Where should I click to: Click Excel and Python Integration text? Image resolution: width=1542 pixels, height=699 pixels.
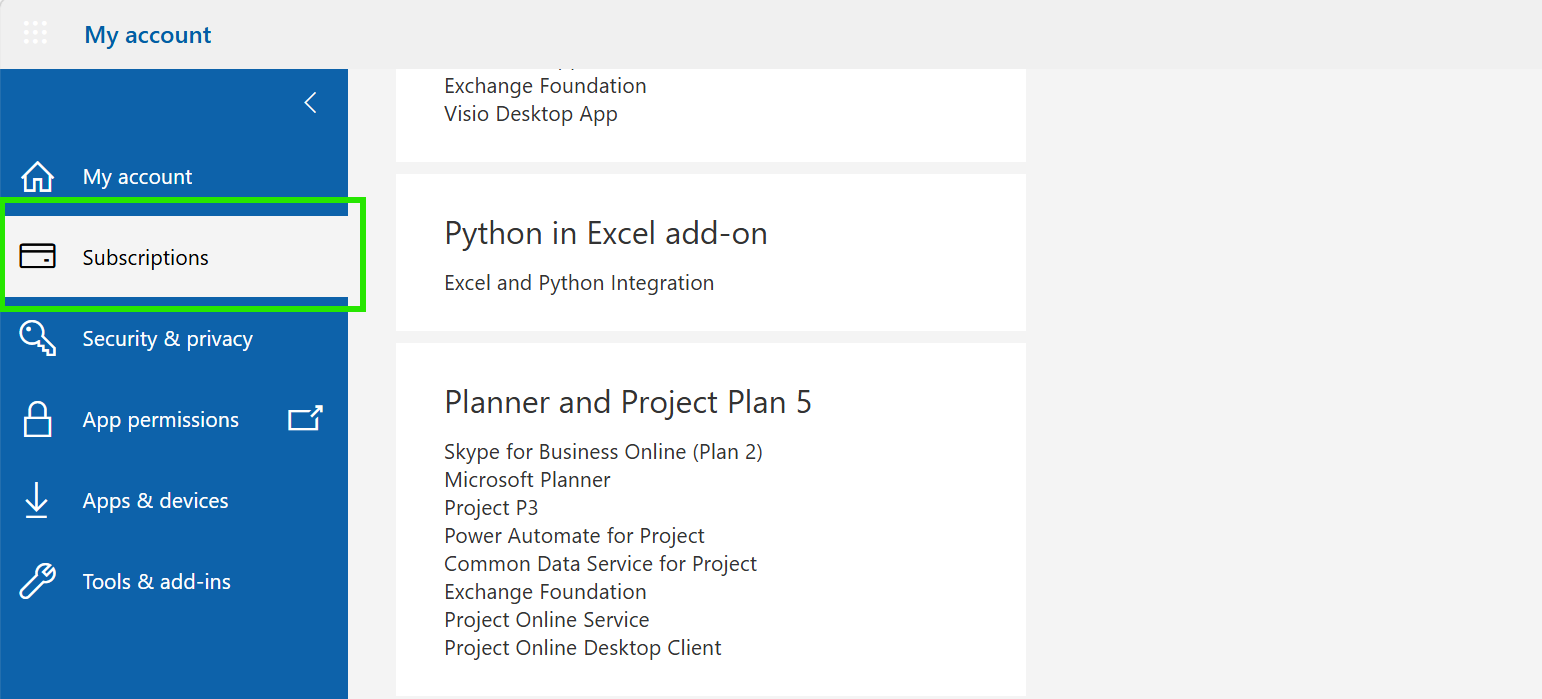click(579, 283)
